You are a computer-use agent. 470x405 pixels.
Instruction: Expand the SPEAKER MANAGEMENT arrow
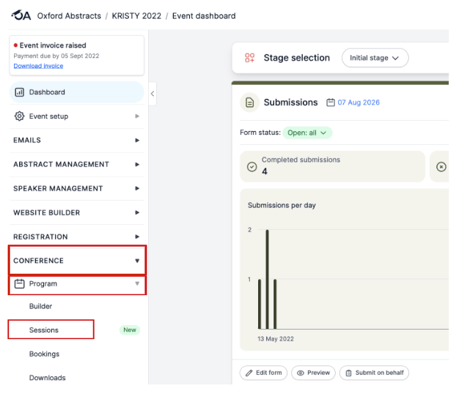pyautogui.click(x=137, y=188)
